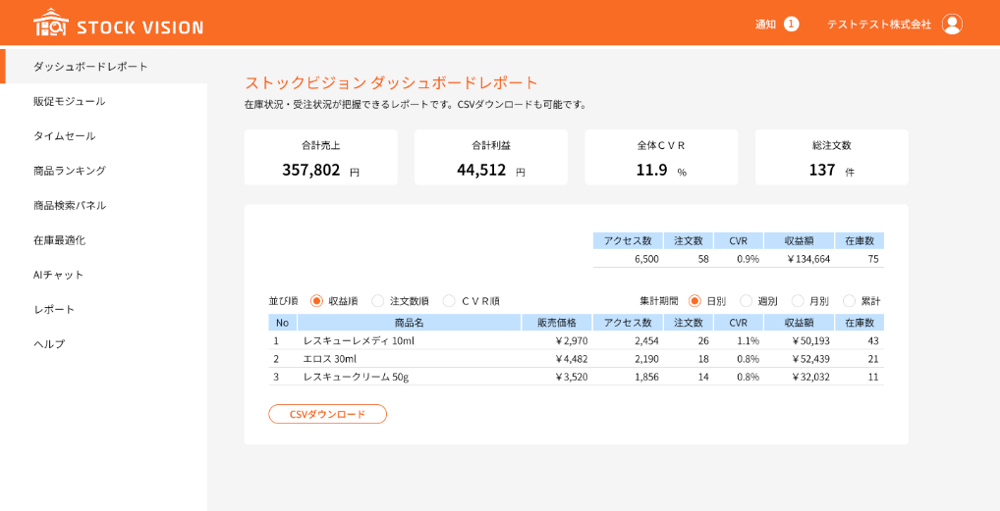
Task: Choose 週別 aggregation period
Action: coord(746,301)
